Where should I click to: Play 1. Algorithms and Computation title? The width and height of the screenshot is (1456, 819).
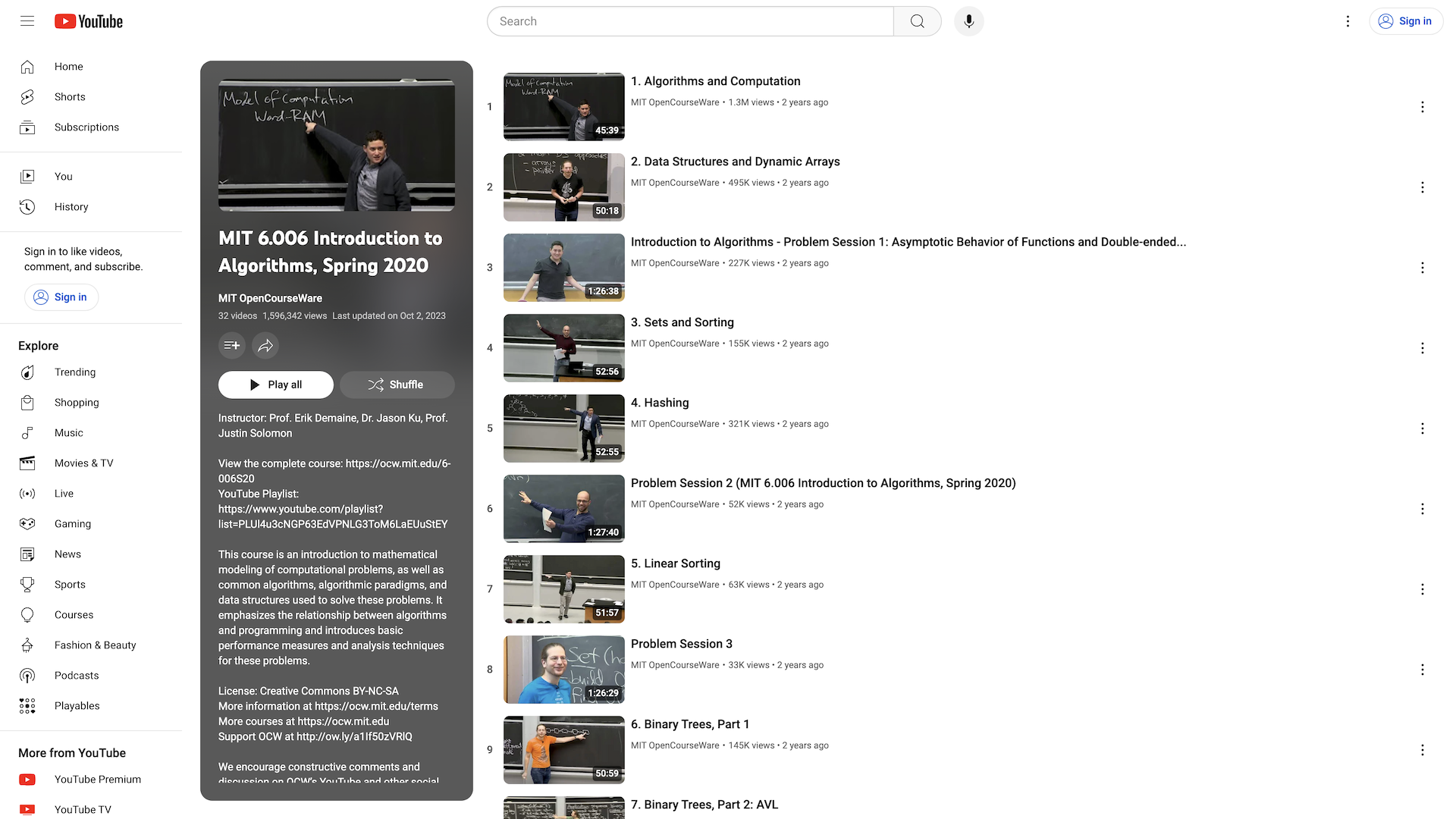pos(715,81)
